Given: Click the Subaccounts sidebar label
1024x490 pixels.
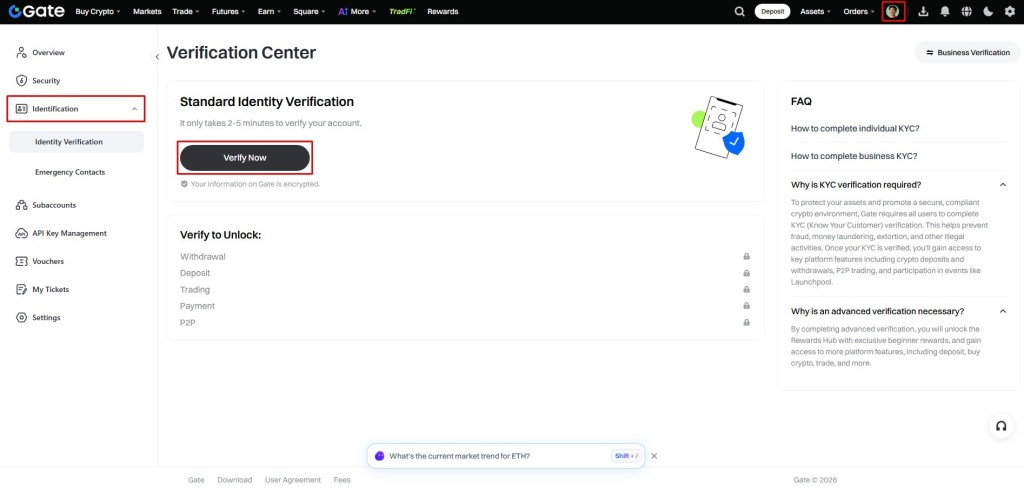Looking at the screenshot, I should point(54,205).
